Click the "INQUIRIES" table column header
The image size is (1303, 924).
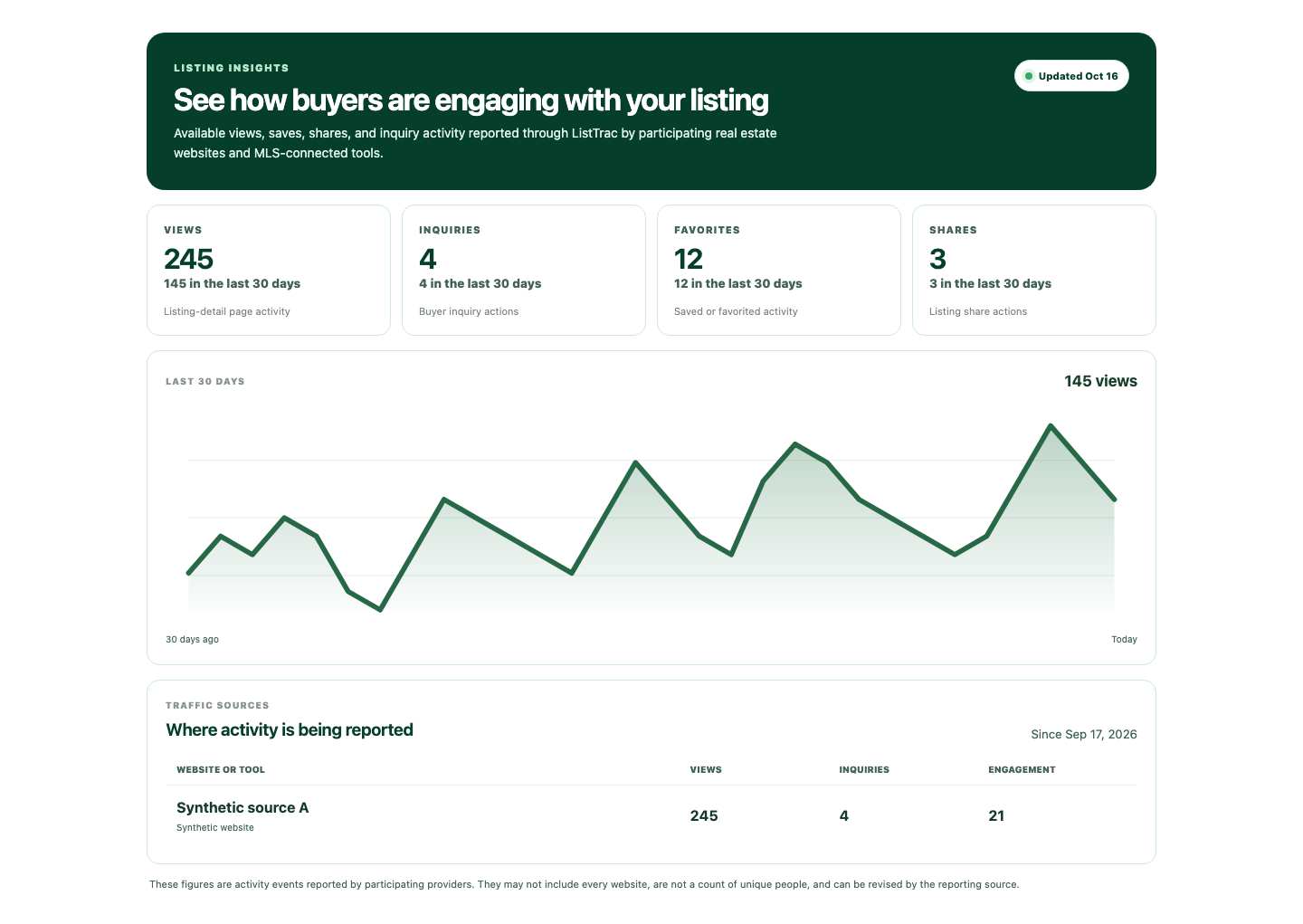(864, 769)
